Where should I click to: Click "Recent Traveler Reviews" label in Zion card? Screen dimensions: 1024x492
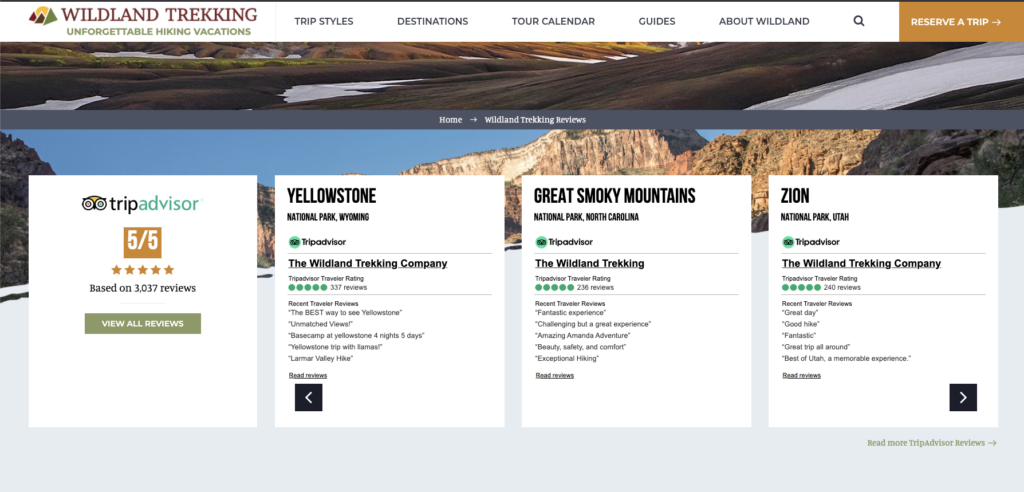coord(817,303)
